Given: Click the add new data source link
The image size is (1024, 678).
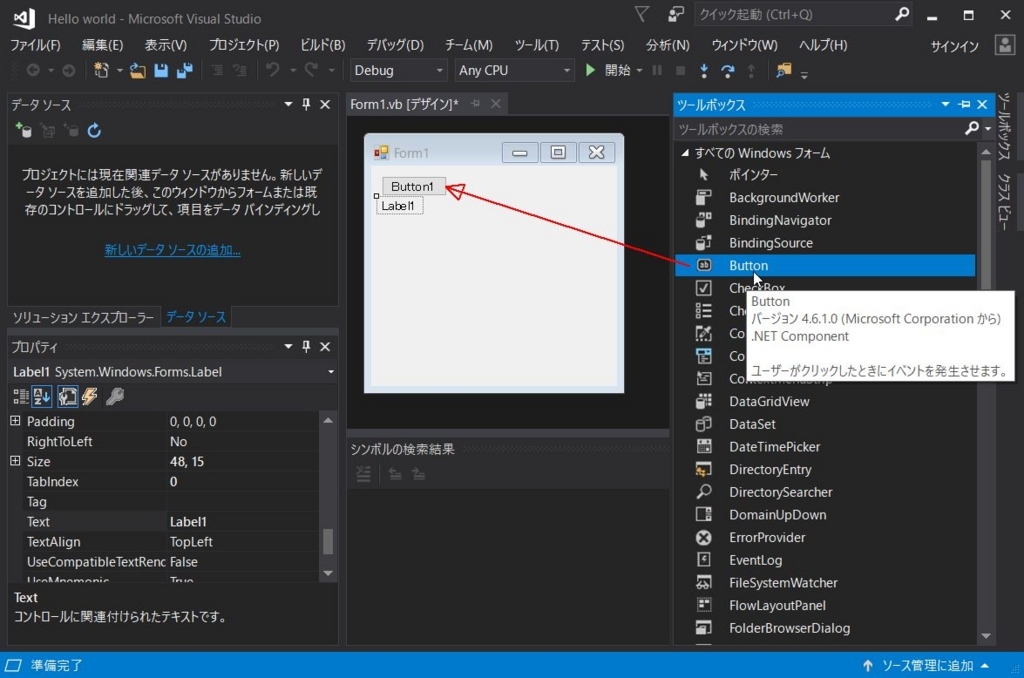Looking at the screenshot, I should point(172,250).
